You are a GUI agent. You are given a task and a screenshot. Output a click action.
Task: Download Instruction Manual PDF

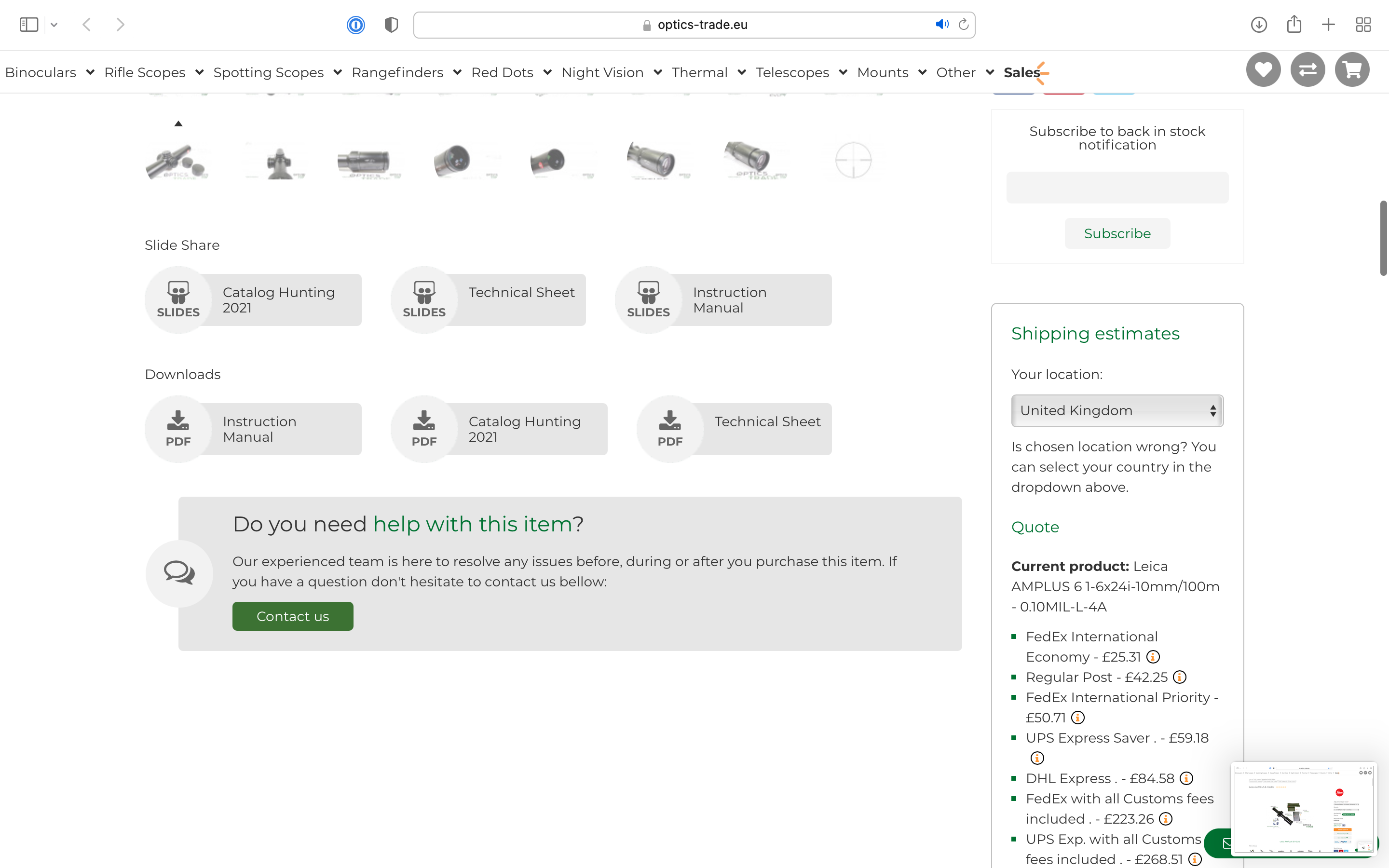(253, 429)
